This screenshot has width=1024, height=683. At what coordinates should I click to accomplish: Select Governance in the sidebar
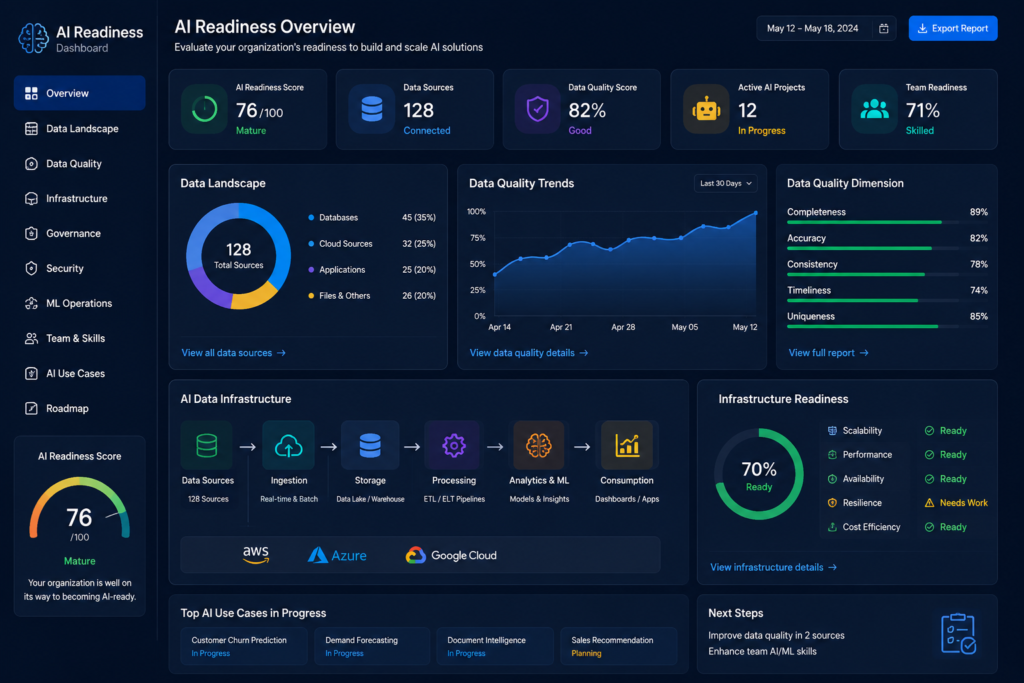click(80, 233)
